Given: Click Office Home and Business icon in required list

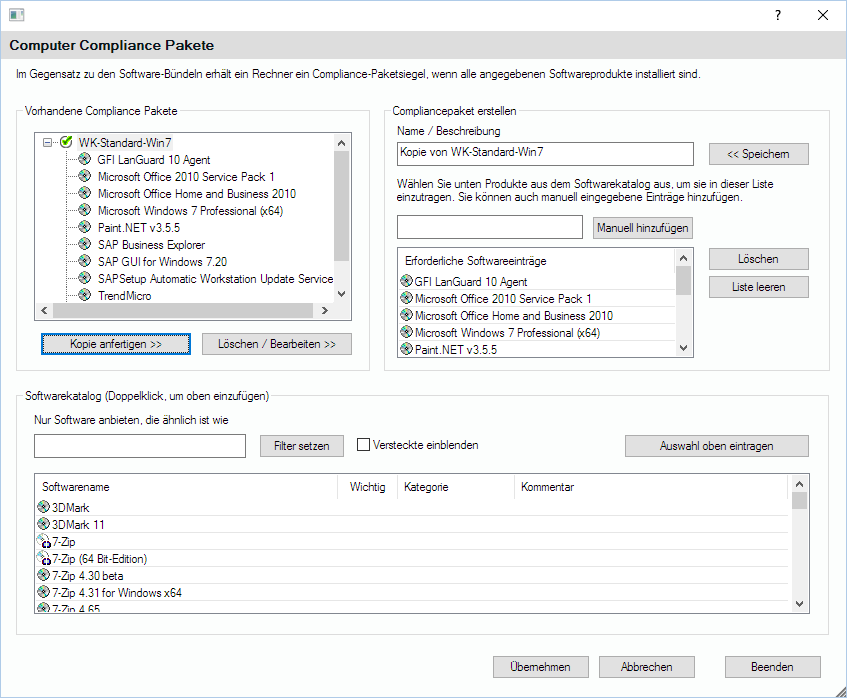Looking at the screenshot, I should coord(407,315).
